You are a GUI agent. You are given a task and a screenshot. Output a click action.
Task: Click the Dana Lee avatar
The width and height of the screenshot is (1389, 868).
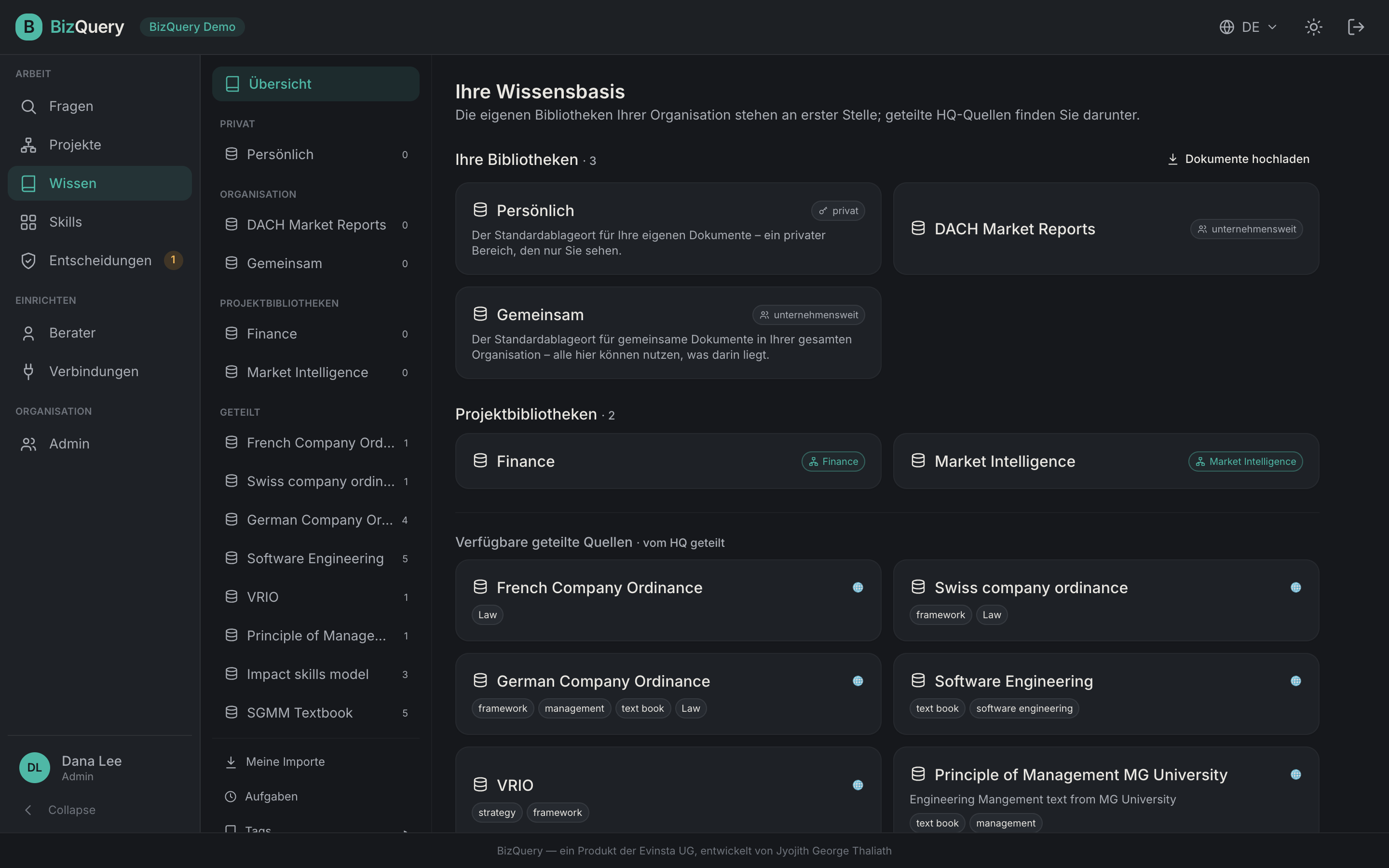[34, 768]
